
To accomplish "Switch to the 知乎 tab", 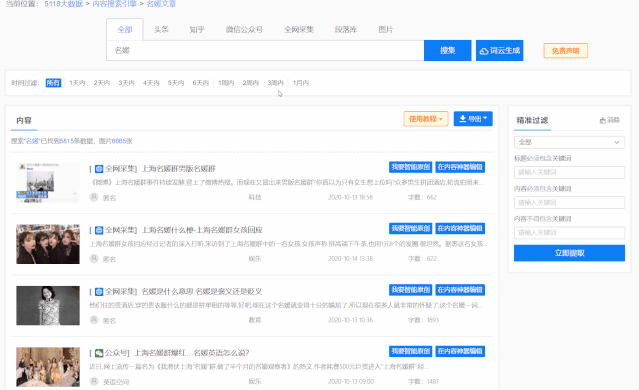I will [197, 29].
